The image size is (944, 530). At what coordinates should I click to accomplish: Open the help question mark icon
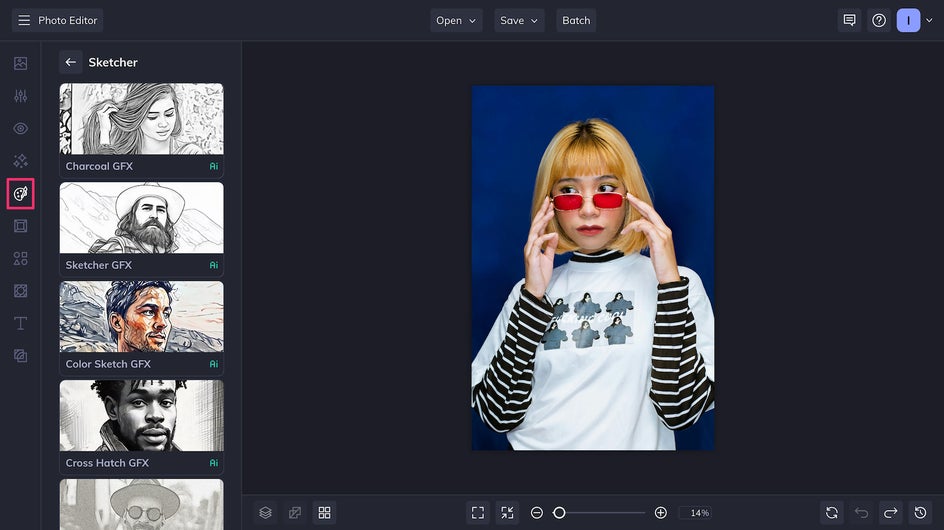tap(879, 20)
